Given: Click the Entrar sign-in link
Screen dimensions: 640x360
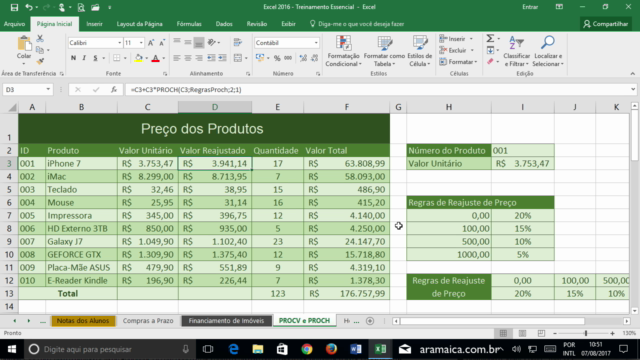Looking at the screenshot, I should pyautogui.click(x=530, y=7).
